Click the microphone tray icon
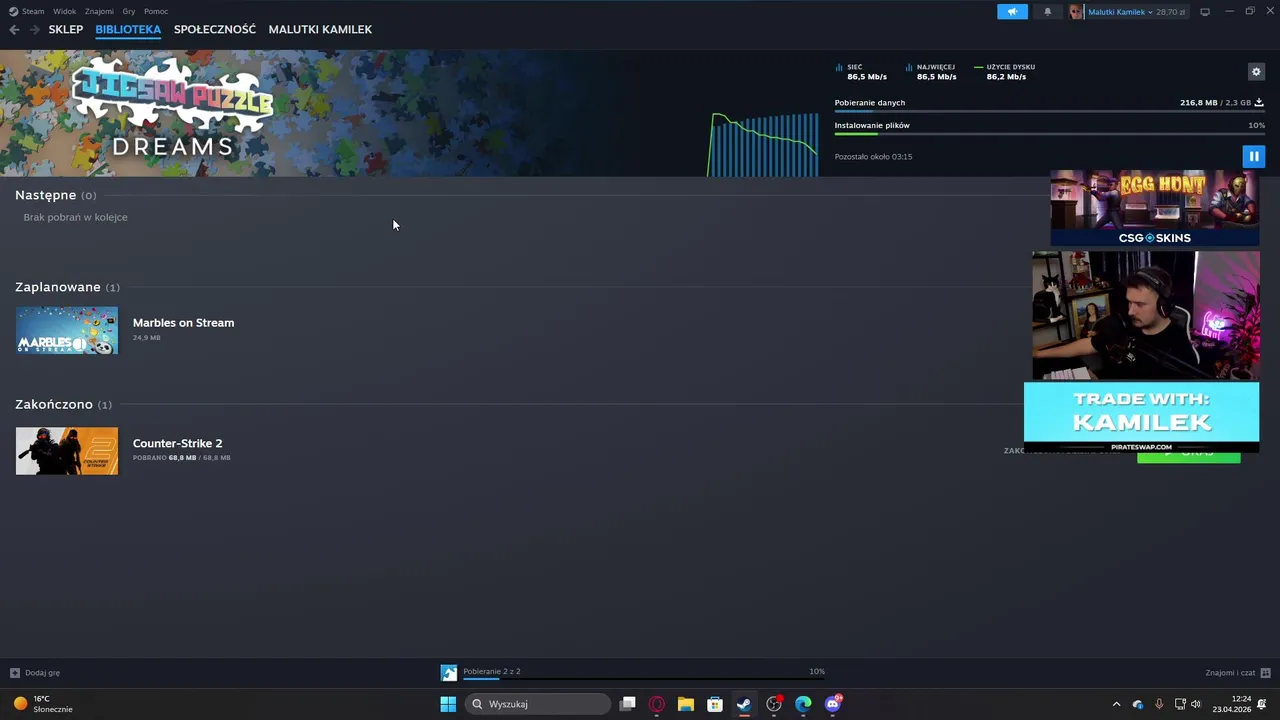Image resolution: width=1280 pixels, height=720 pixels. (1159, 704)
